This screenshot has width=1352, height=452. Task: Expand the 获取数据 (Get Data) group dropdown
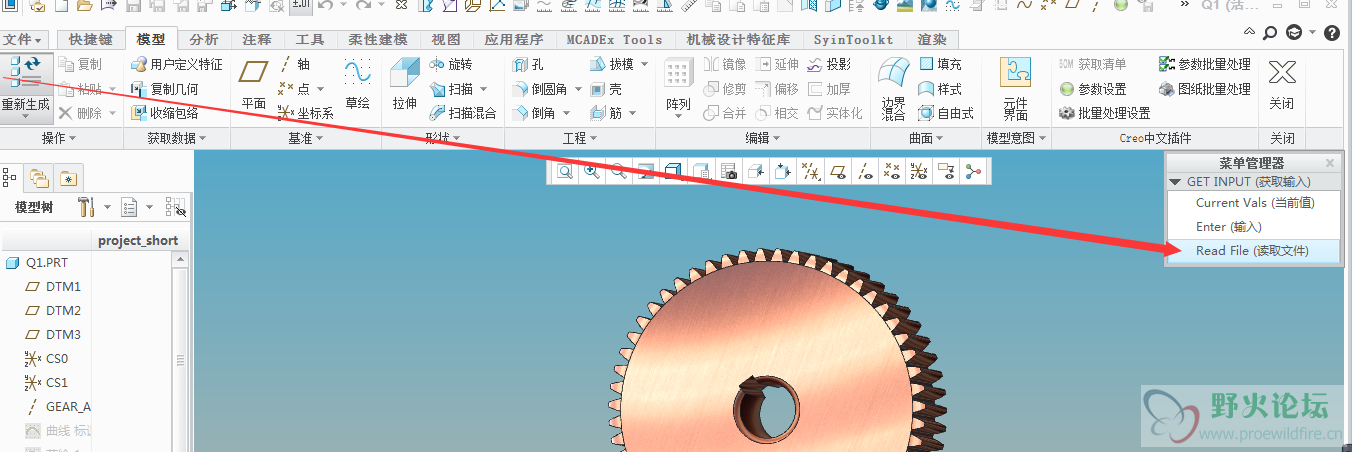176,138
